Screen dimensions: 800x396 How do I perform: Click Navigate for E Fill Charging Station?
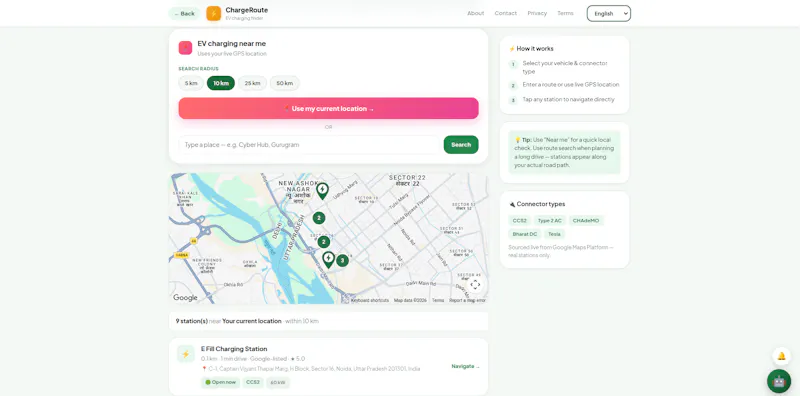tap(465, 366)
